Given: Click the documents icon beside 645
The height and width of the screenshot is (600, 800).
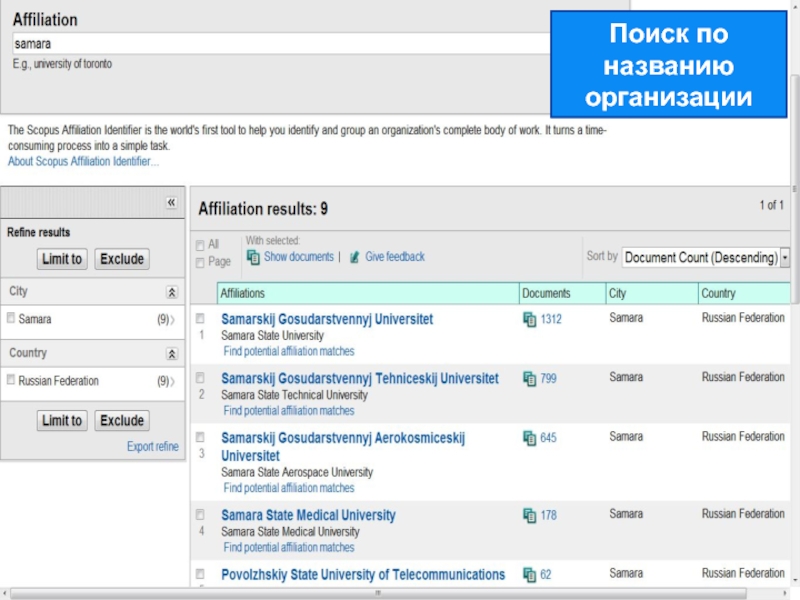Looking at the screenshot, I should coord(529,438).
